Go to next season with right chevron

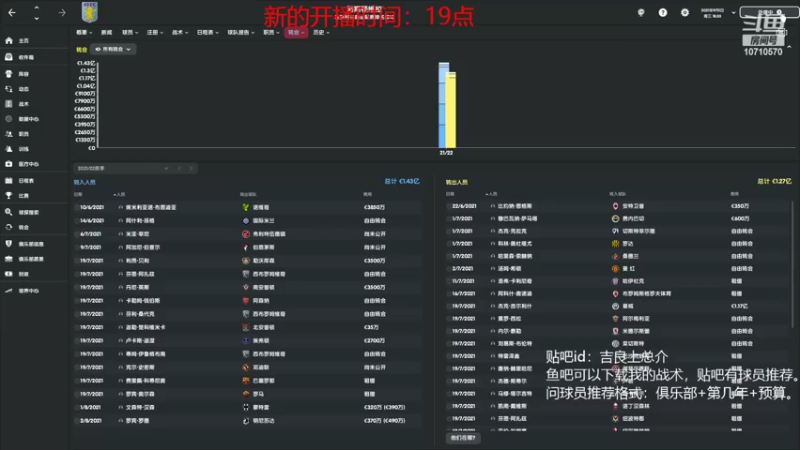(191, 168)
